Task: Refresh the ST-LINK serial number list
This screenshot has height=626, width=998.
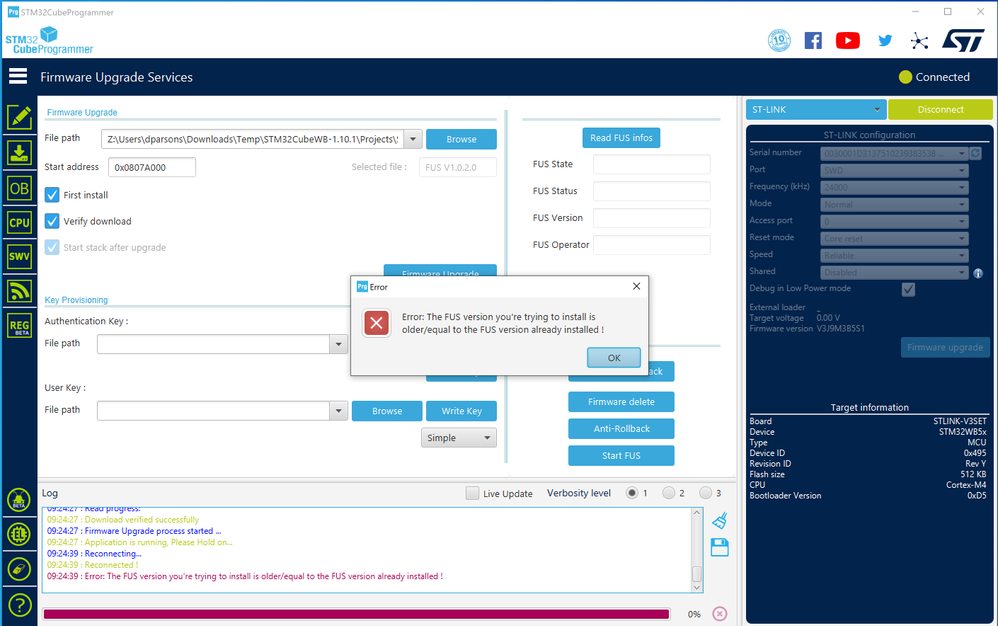Action: (x=976, y=153)
